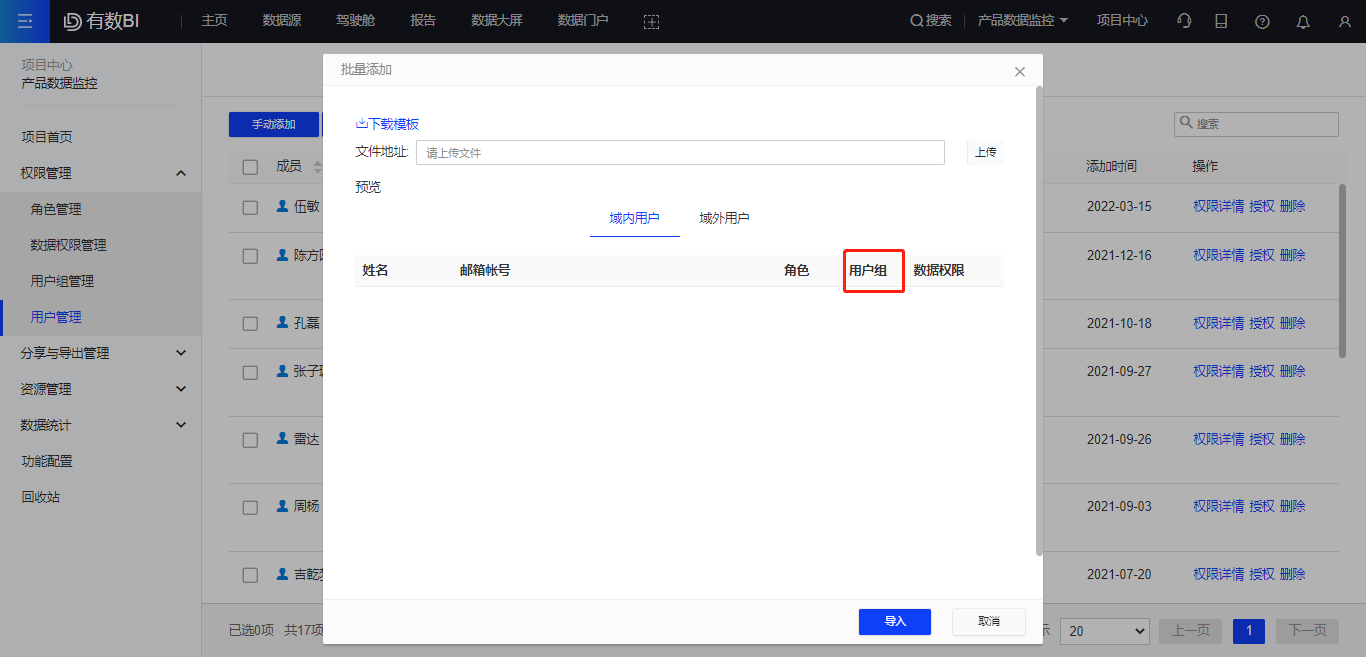Open the 产品数据监控 project dropdown
This screenshot has width=1366, height=657.
click(1022, 20)
